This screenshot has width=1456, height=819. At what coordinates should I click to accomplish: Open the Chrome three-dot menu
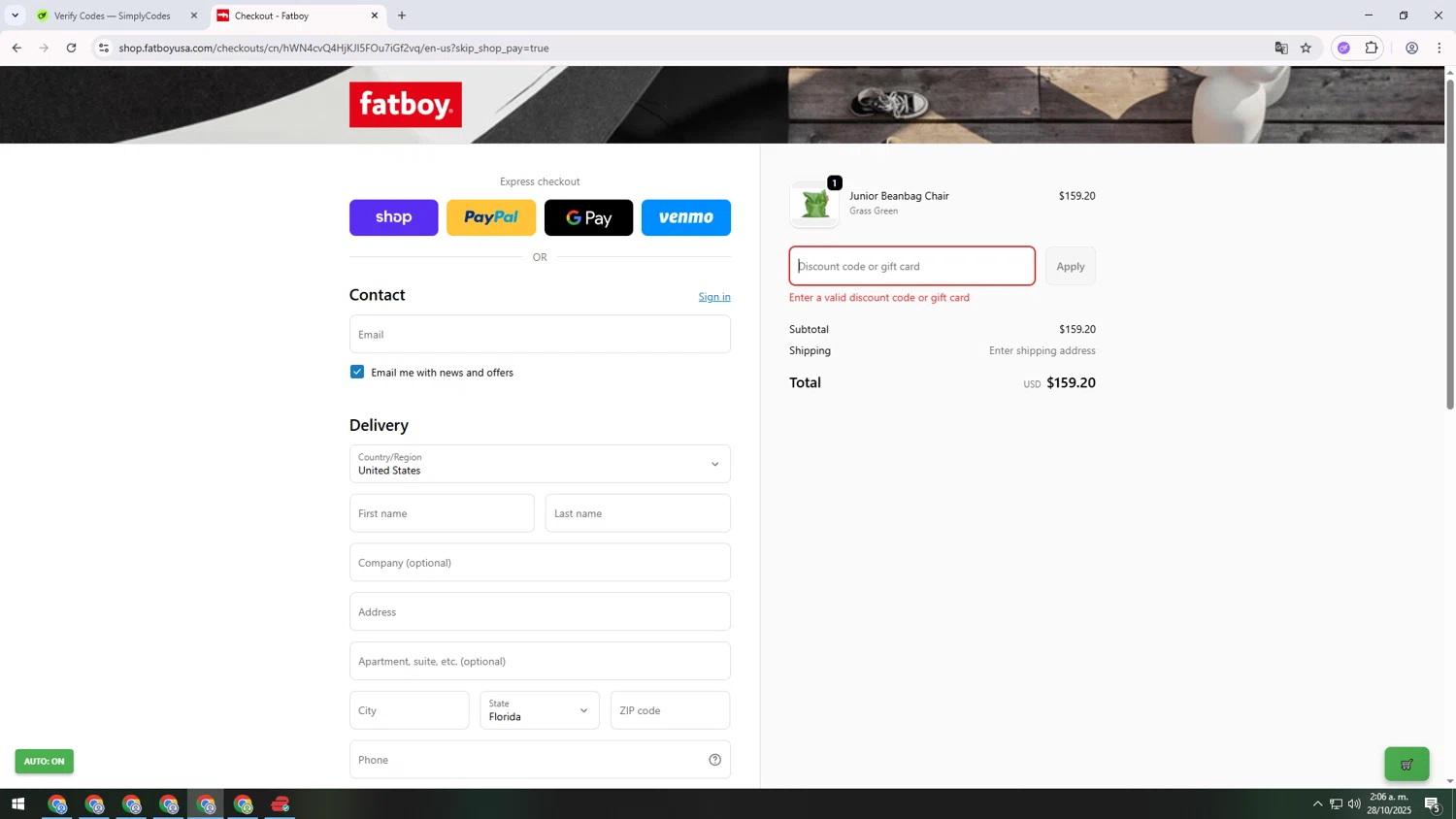(x=1439, y=48)
